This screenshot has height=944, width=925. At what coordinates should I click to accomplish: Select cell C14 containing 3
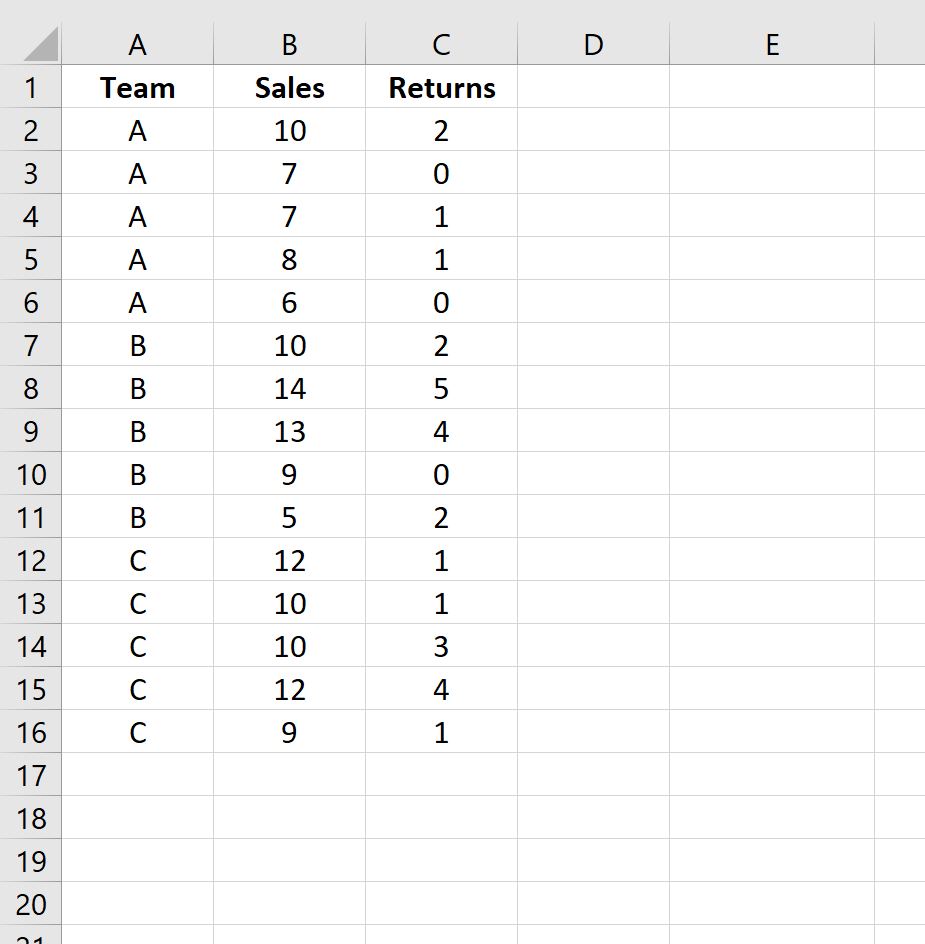pos(441,646)
